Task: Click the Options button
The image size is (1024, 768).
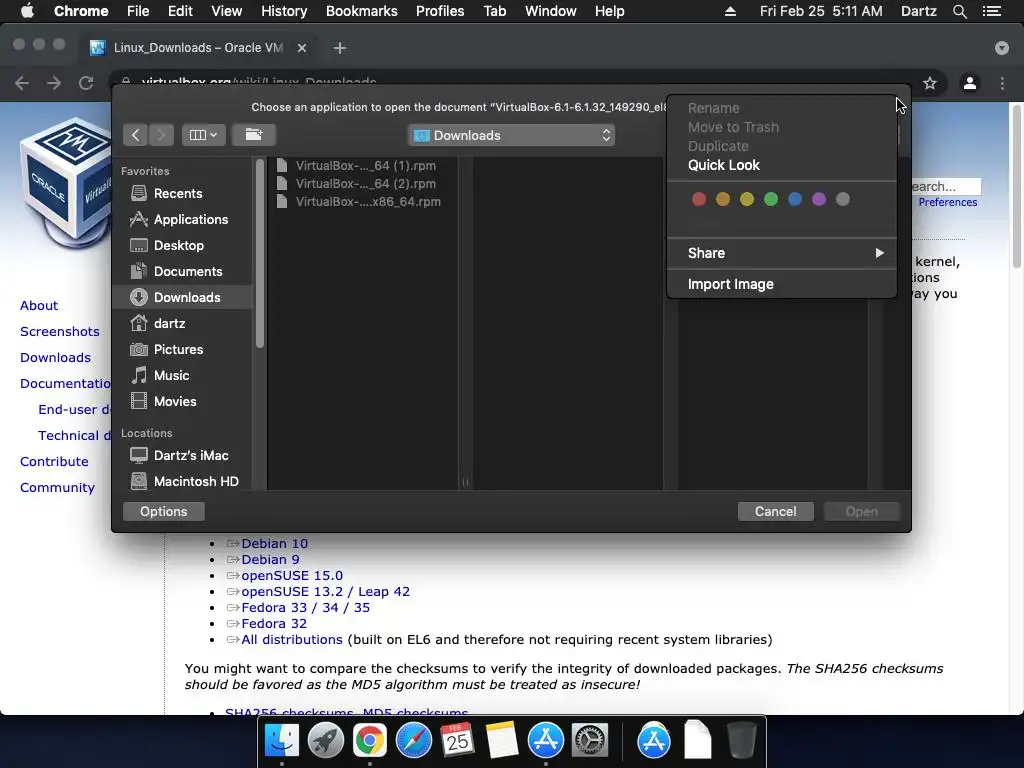Action: pos(164,511)
